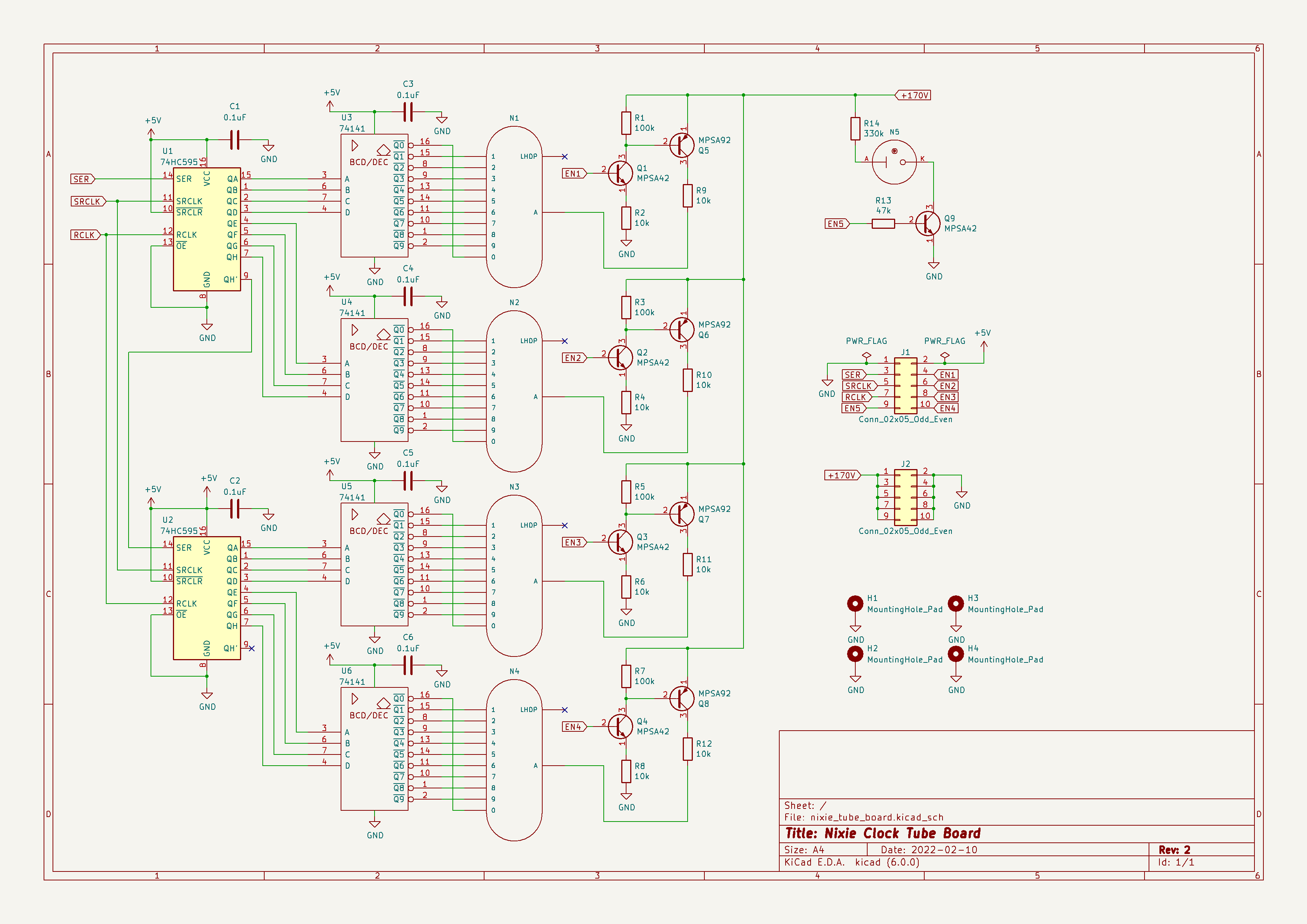Select resistor R13 47k symbol
The width and height of the screenshot is (1307, 924).
[x=883, y=224]
